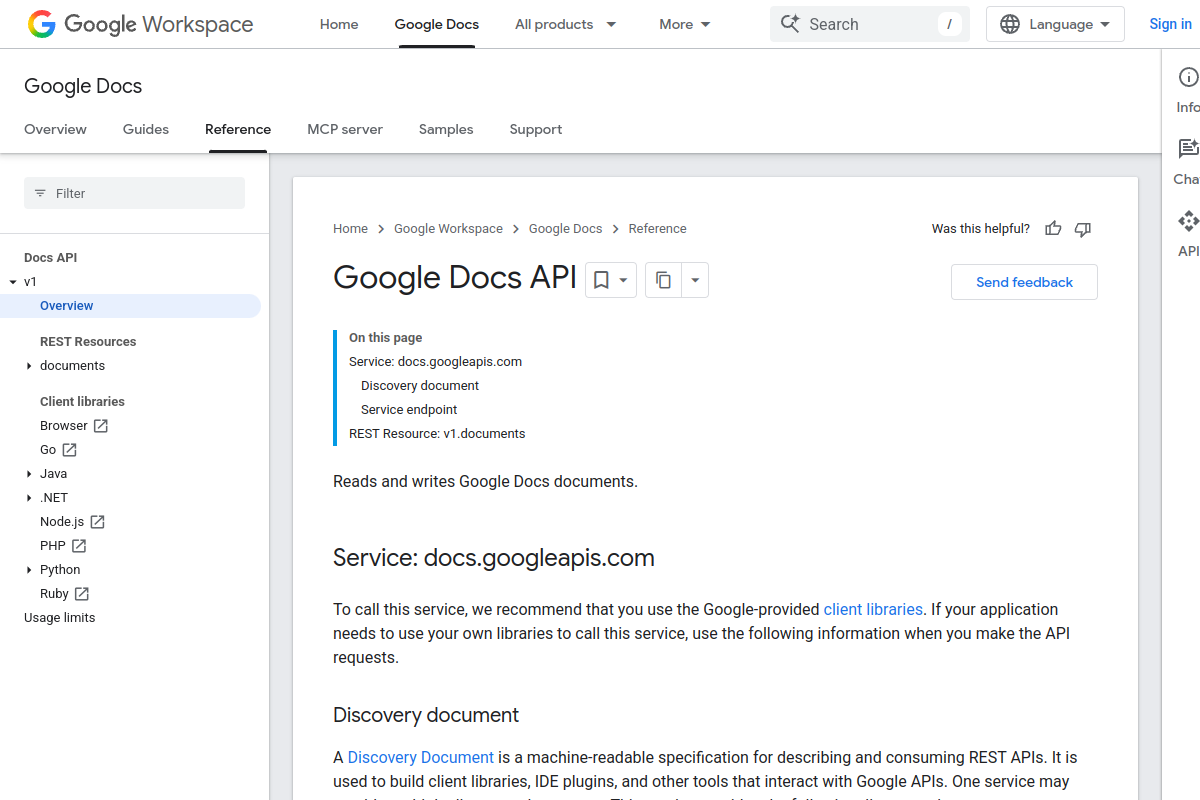Select Google Docs in top navigation
Viewport: 1200px width, 800px height.
point(437,24)
